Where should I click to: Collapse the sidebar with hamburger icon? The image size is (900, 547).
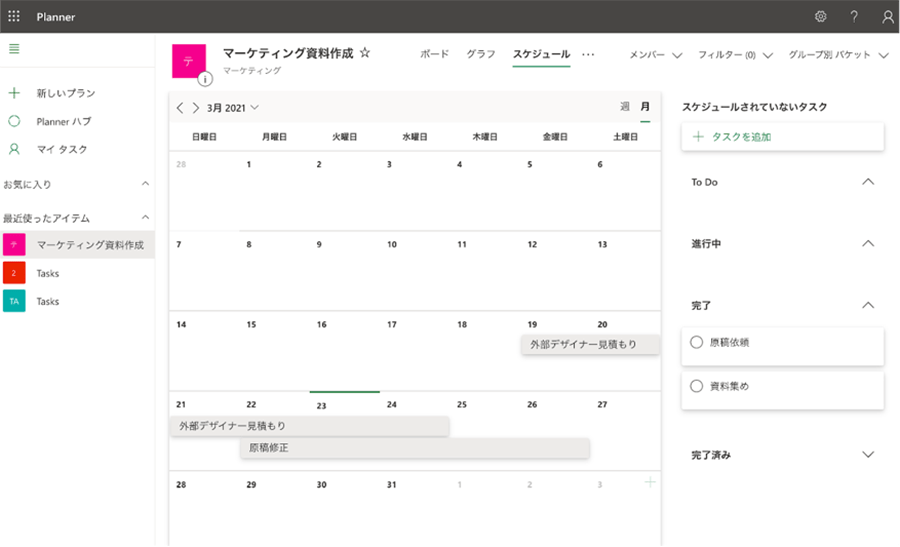pyautogui.click(x=14, y=49)
